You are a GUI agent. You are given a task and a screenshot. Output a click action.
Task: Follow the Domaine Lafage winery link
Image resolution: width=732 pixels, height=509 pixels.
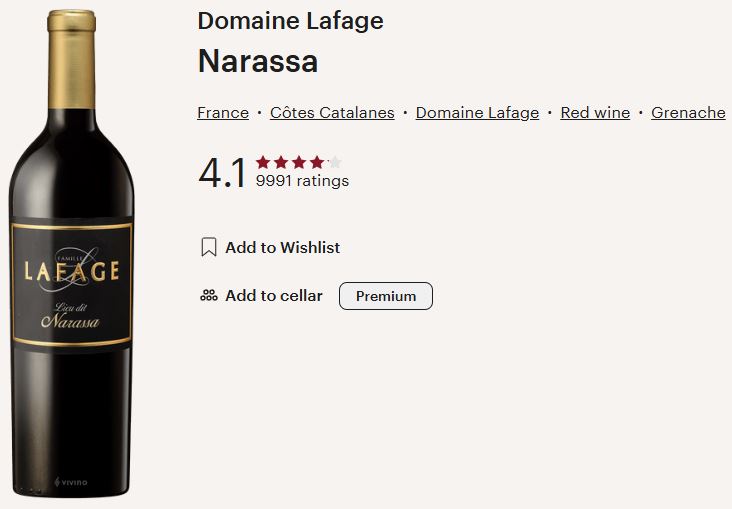coord(477,113)
